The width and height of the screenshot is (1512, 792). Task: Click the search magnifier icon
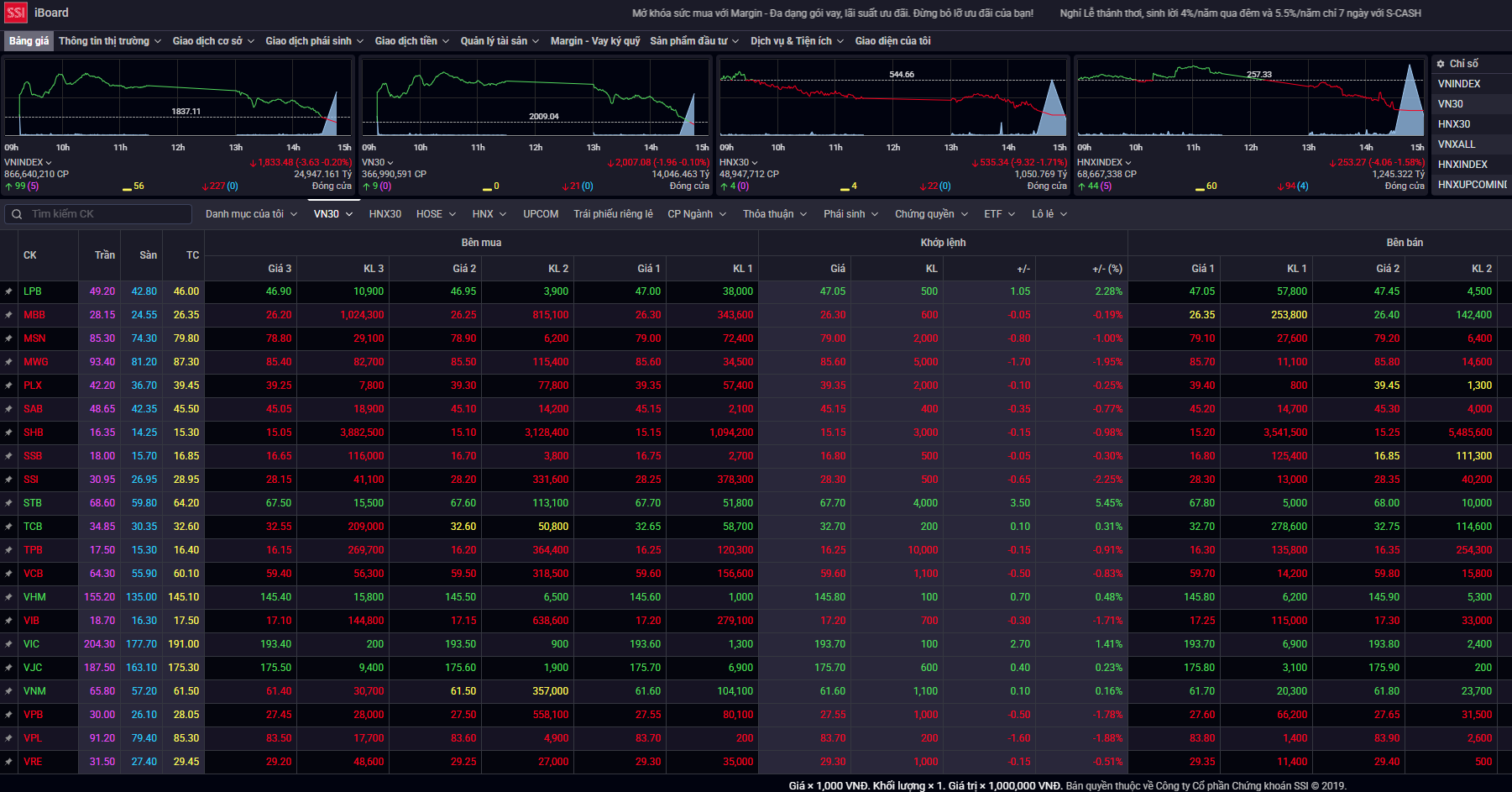[17, 214]
